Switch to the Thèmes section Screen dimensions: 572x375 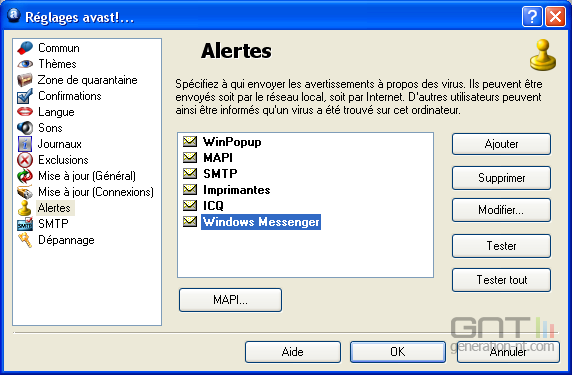click(x=57, y=64)
